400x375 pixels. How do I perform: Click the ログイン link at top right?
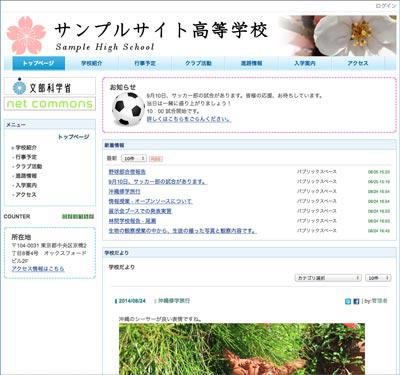tap(386, 6)
